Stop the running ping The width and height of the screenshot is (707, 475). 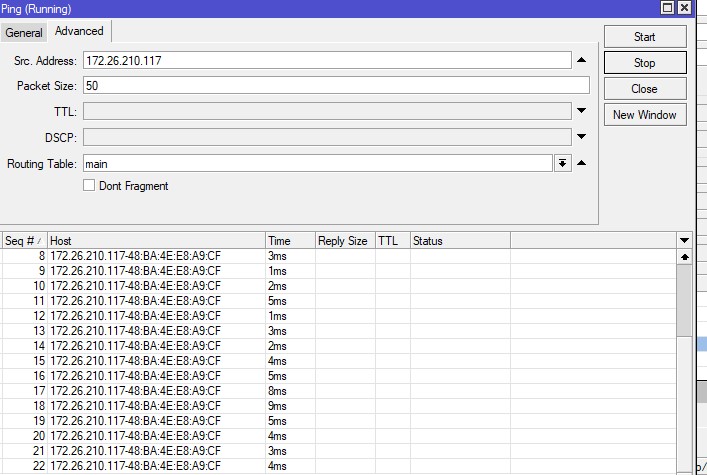coord(645,63)
